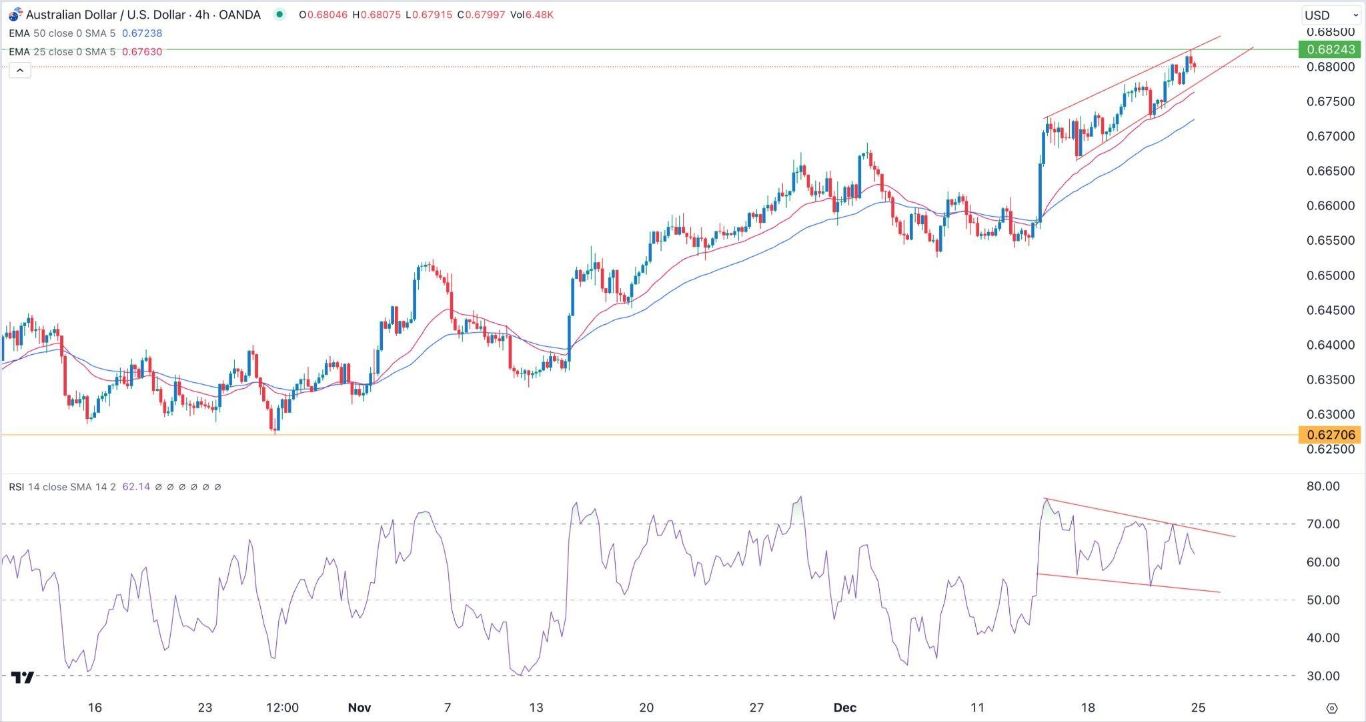Click the green market status dot
This screenshot has width=1366, height=722.
coord(277,15)
